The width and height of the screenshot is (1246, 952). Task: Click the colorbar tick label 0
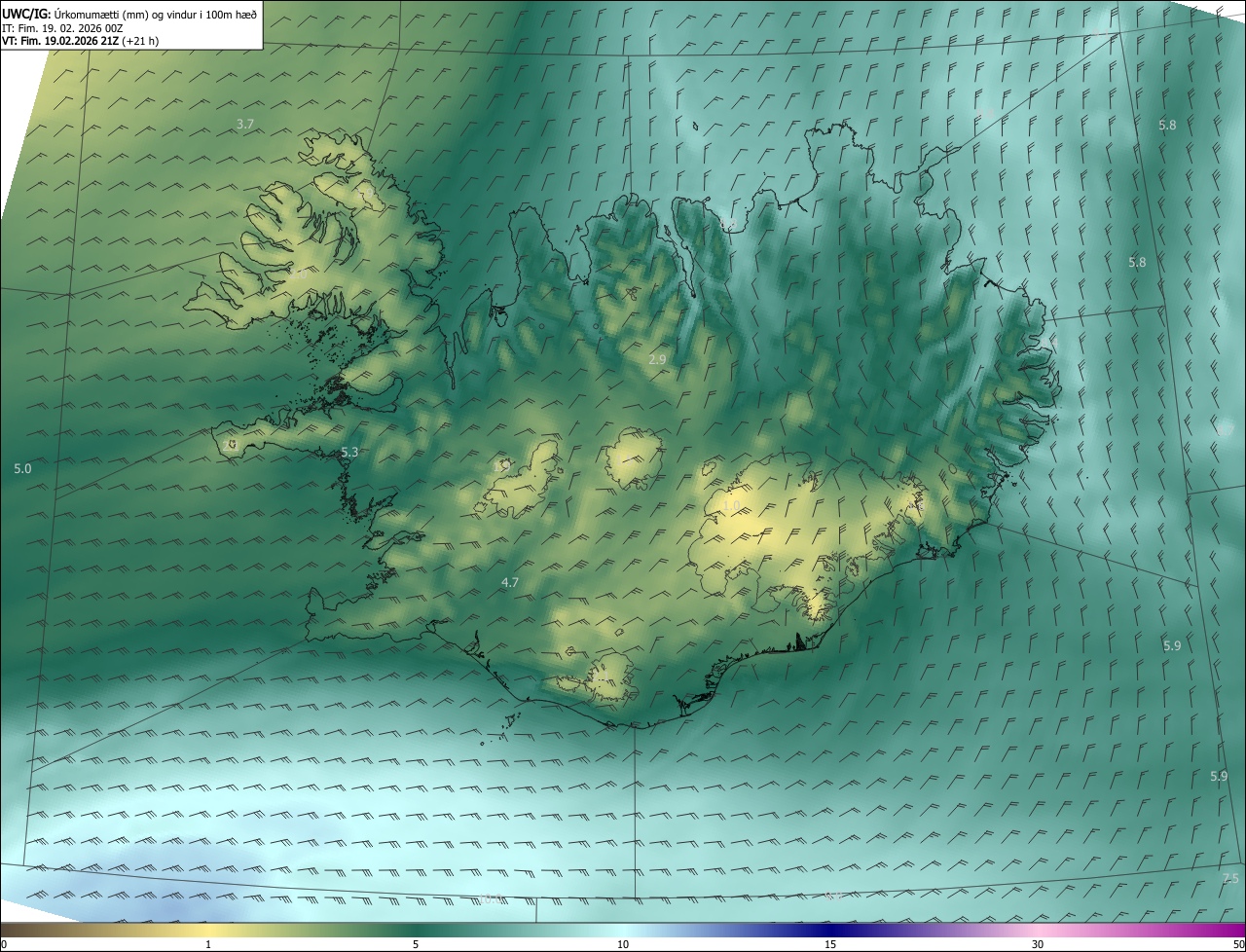click(x=4, y=944)
